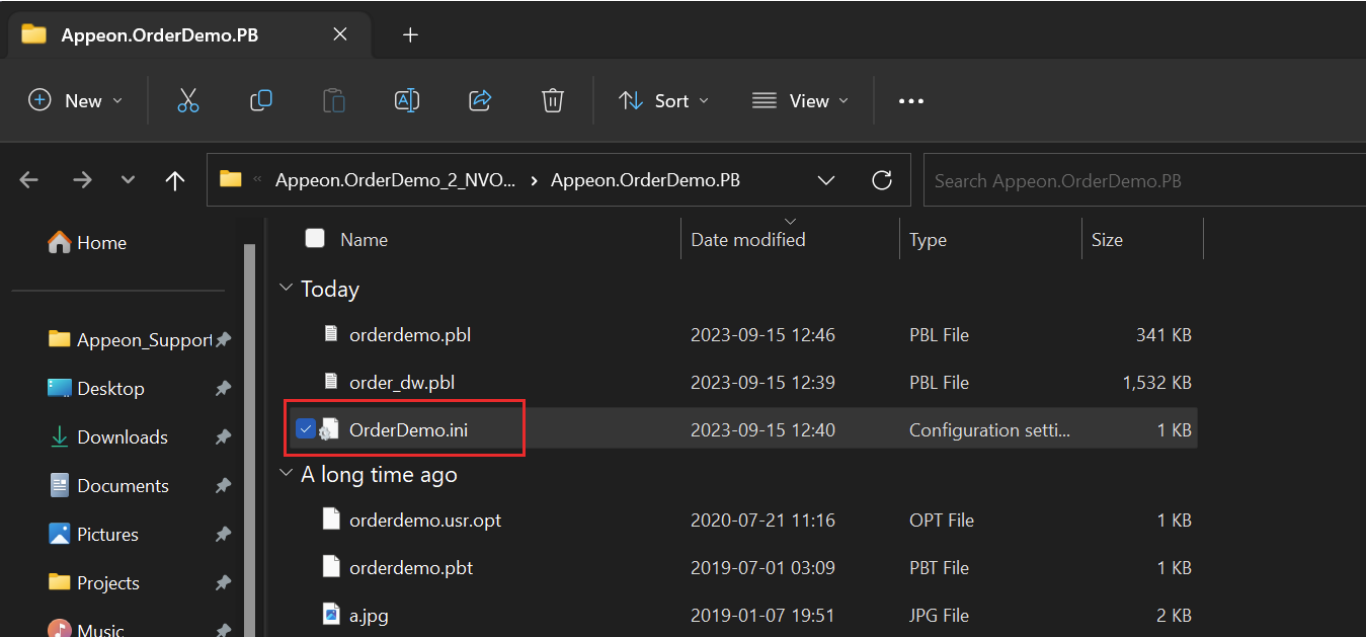The image size is (1366, 637).
Task: Click the JPG File type cell
Action: [x=939, y=615]
